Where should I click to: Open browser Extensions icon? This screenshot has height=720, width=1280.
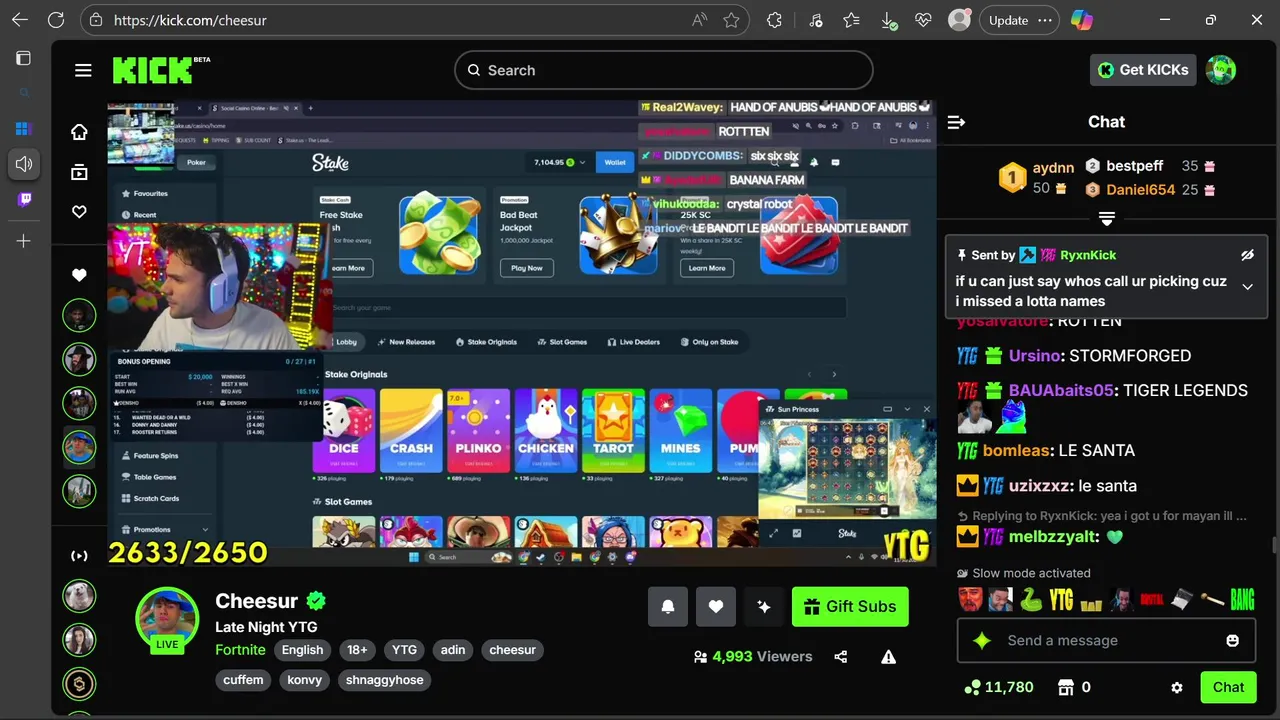tap(774, 20)
